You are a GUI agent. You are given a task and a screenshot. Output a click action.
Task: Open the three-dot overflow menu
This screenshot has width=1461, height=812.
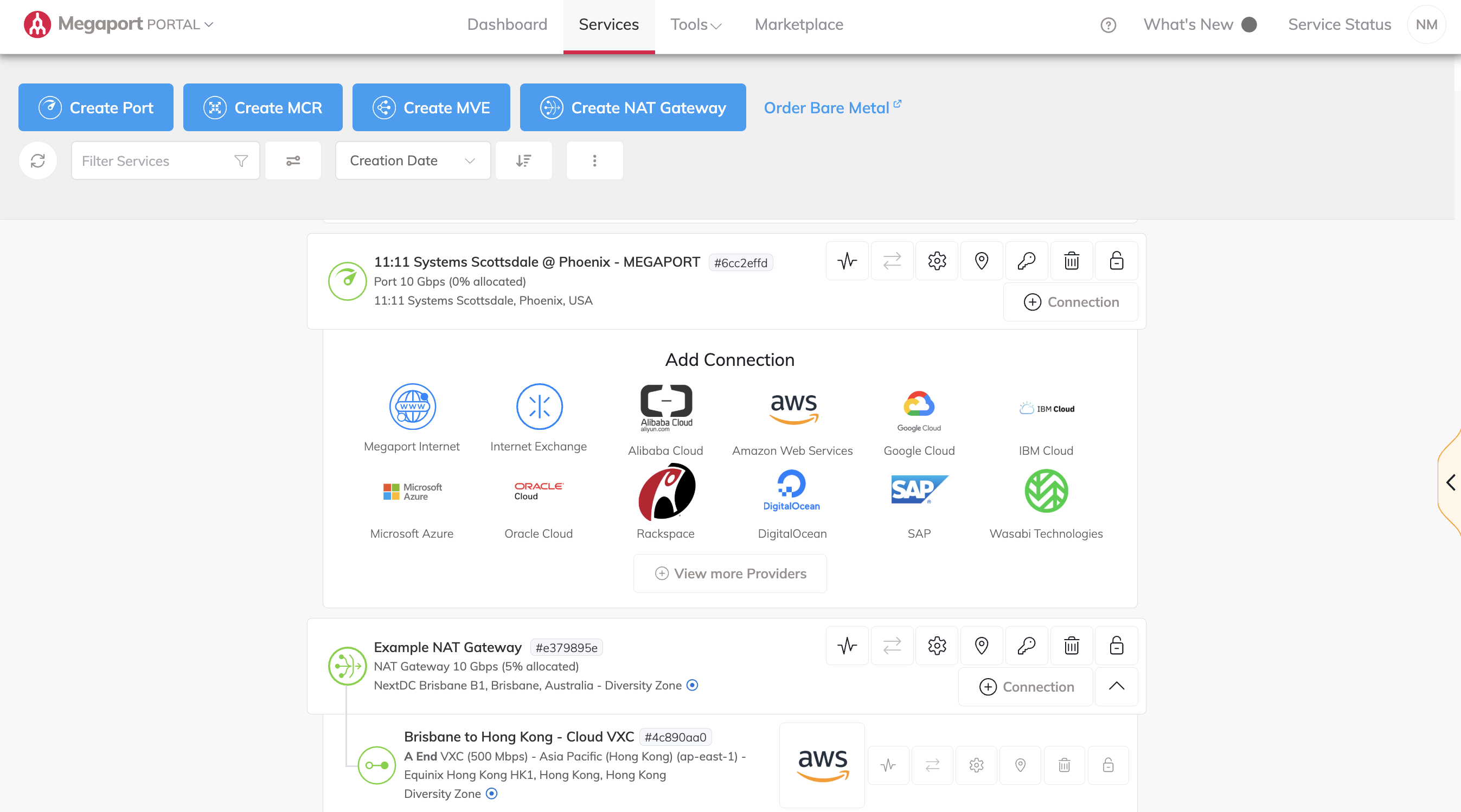click(594, 160)
